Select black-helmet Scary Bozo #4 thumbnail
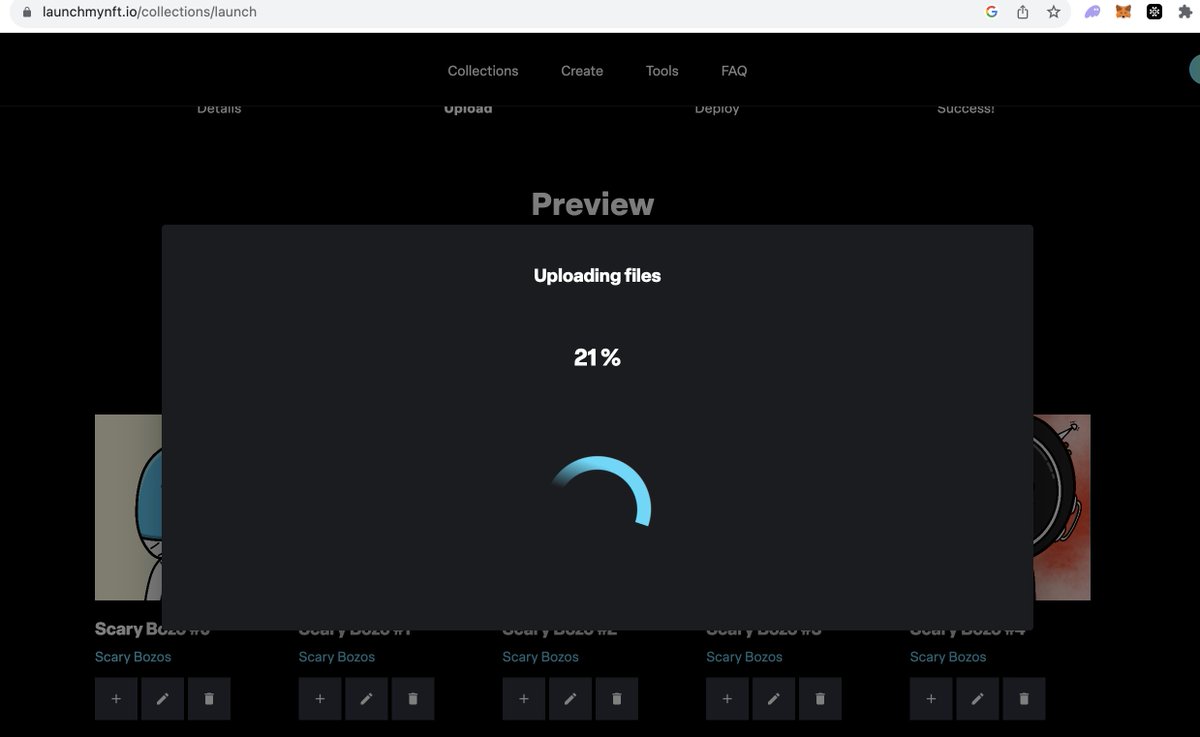1200x737 pixels. point(1062,507)
